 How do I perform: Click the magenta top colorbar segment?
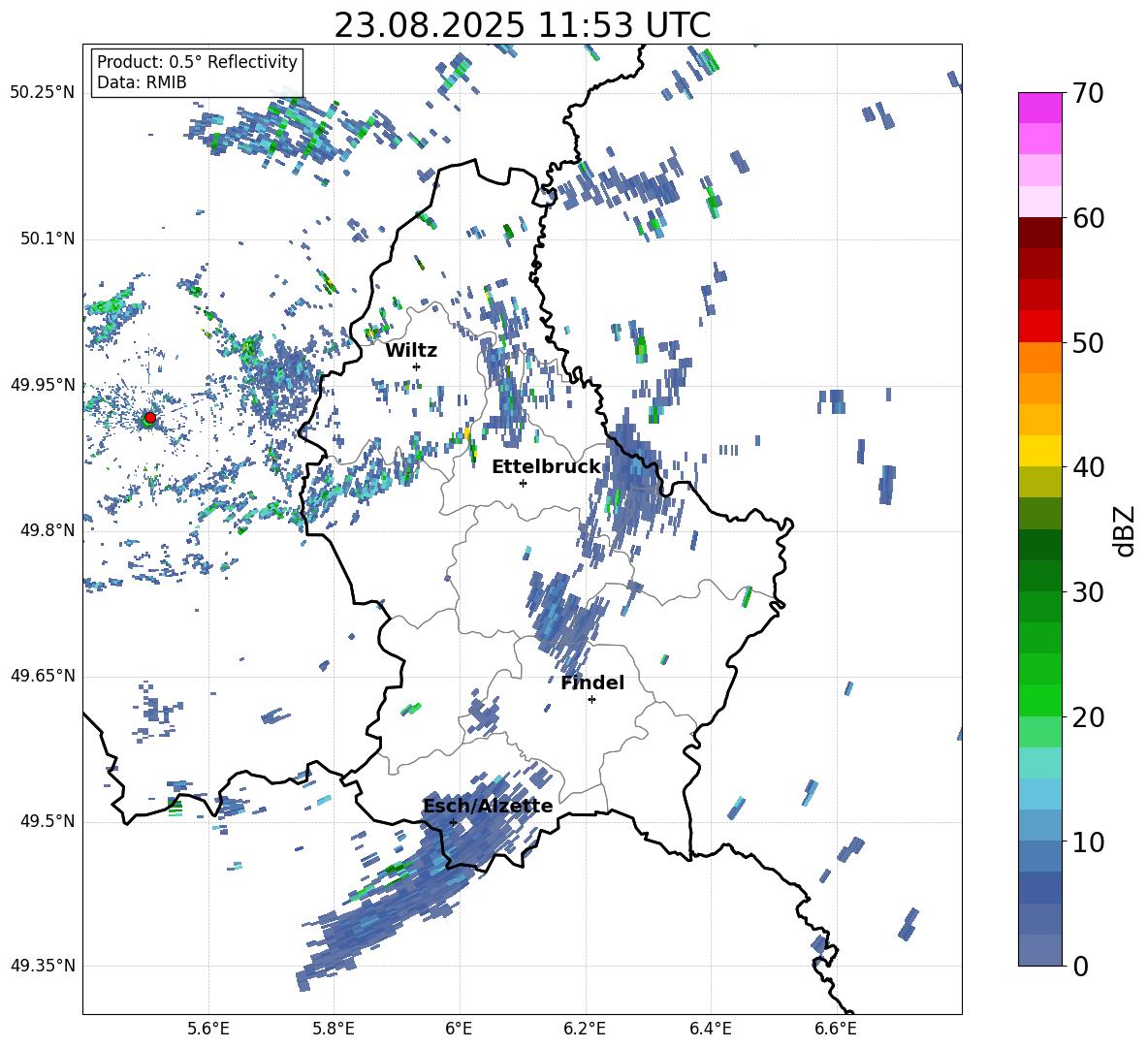[1039, 108]
